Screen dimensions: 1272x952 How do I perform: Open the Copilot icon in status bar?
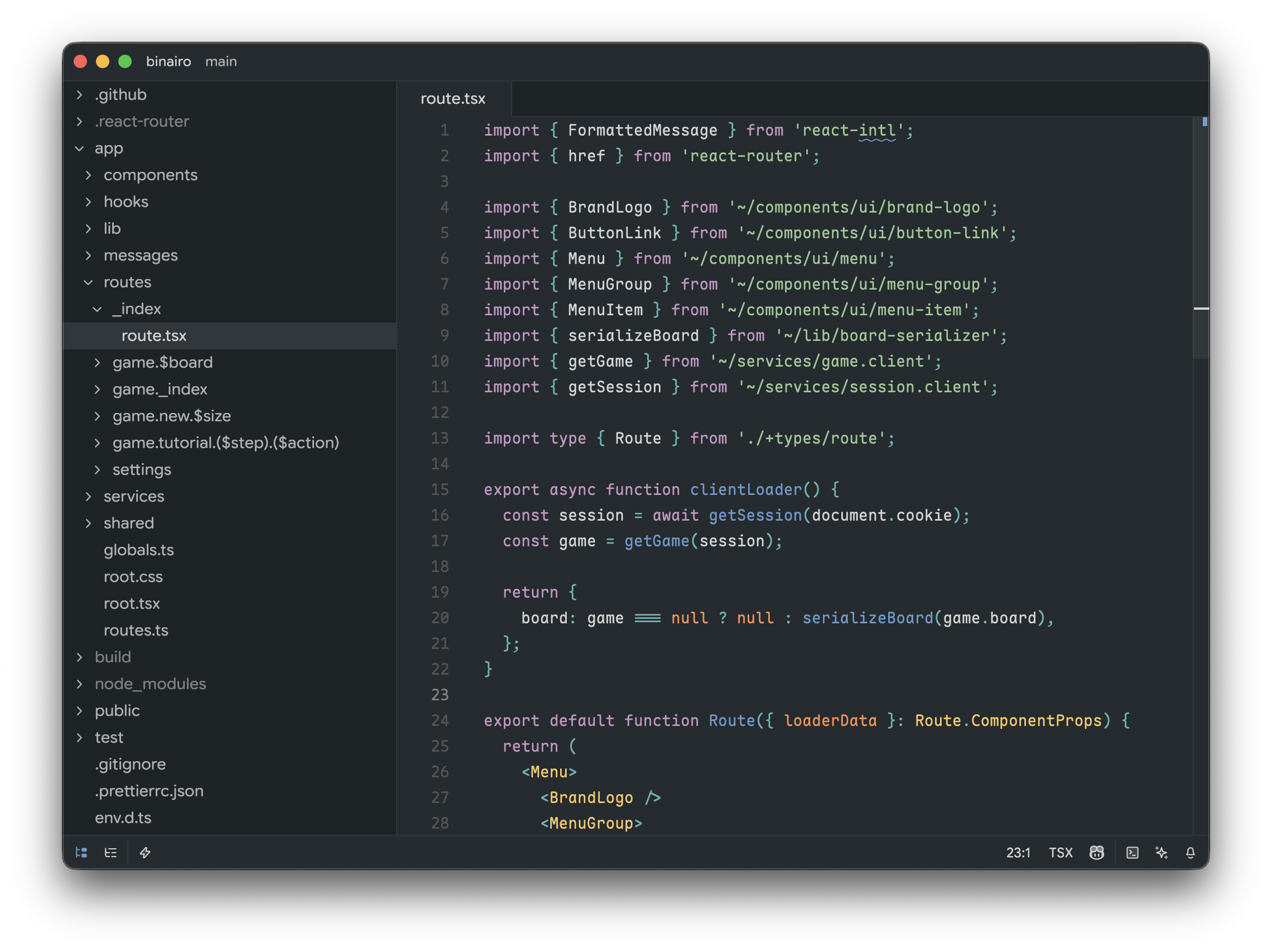point(1097,853)
